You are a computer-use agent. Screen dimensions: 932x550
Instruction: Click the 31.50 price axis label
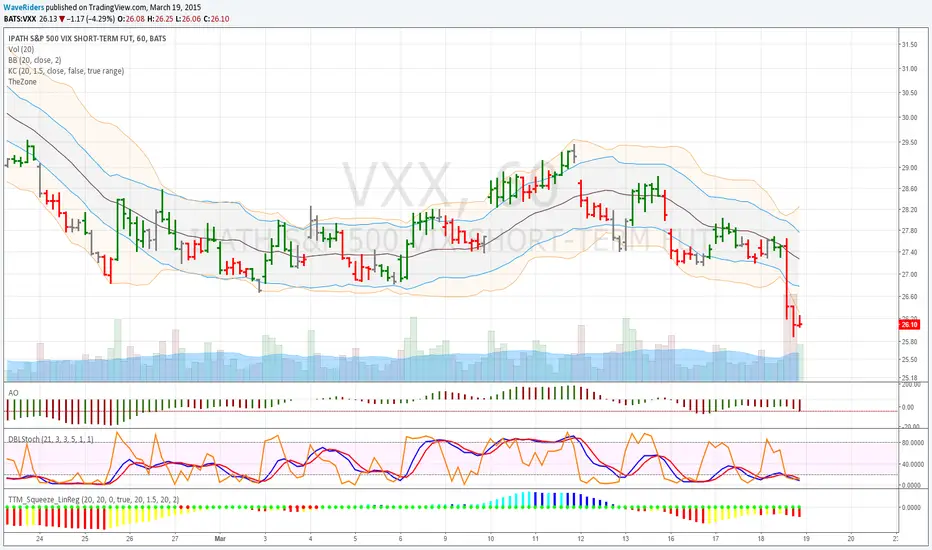(x=909, y=45)
